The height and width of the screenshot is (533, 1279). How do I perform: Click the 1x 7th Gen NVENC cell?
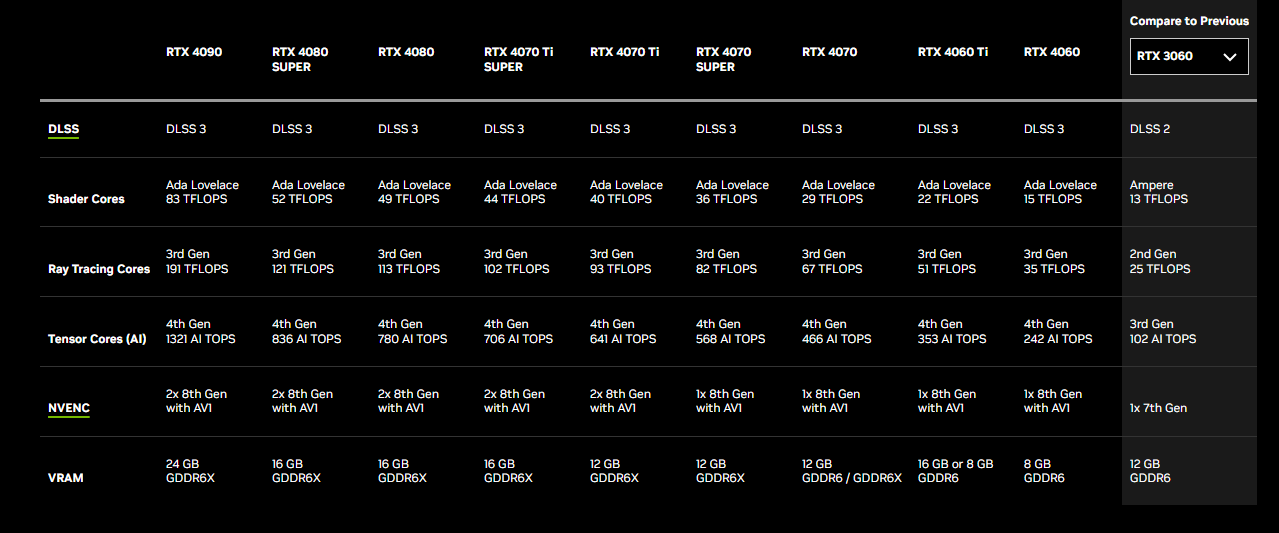(x=1158, y=408)
